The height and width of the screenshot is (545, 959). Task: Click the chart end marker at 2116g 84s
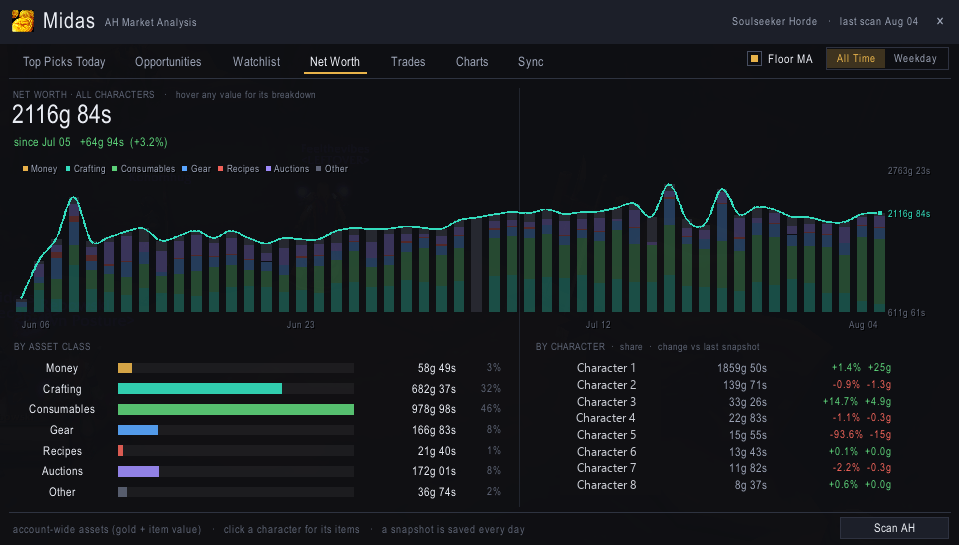pyautogui.click(x=880, y=213)
